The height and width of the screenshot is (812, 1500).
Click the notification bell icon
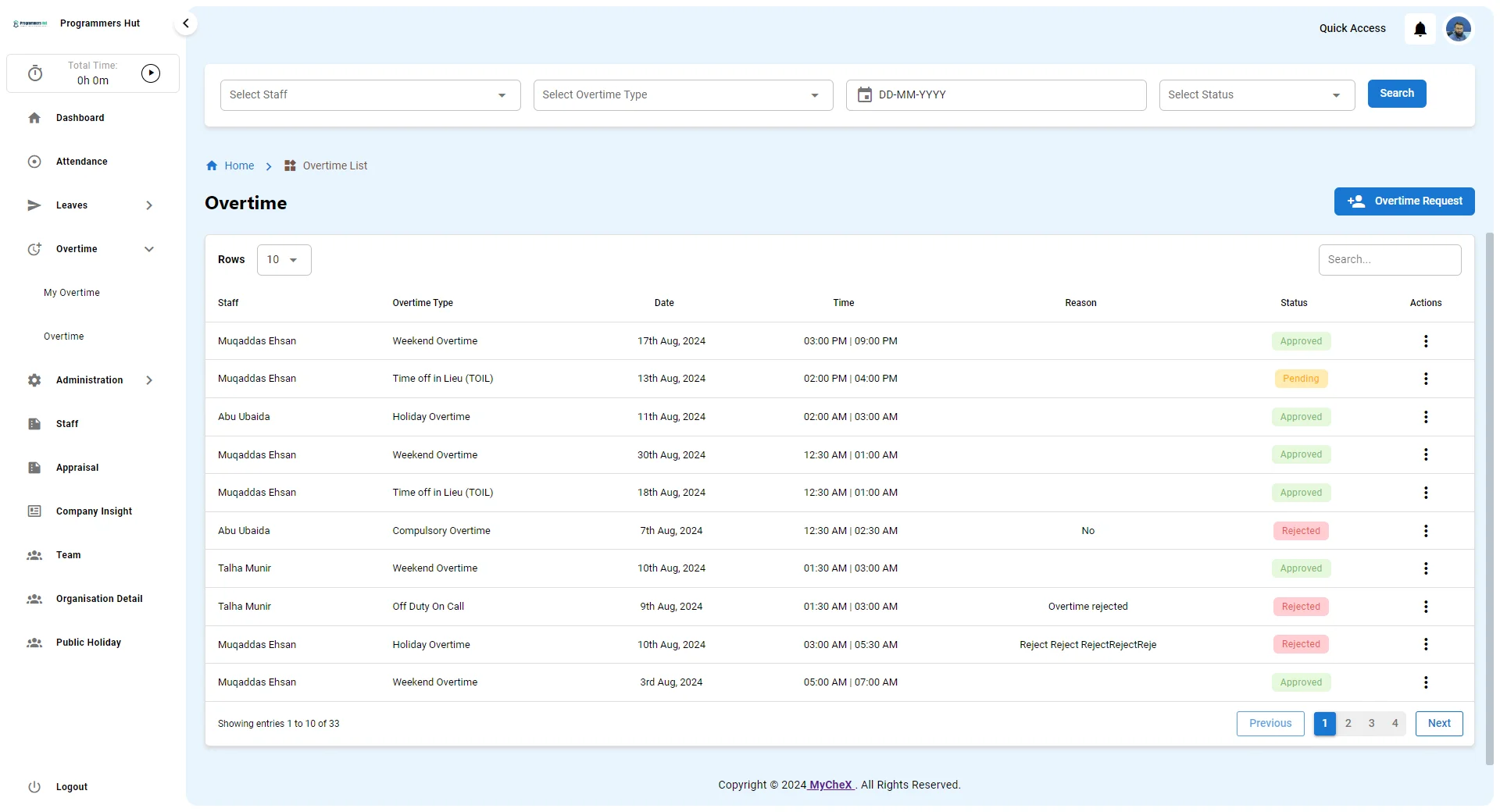pyautogui.click(x=1420, y=30)
